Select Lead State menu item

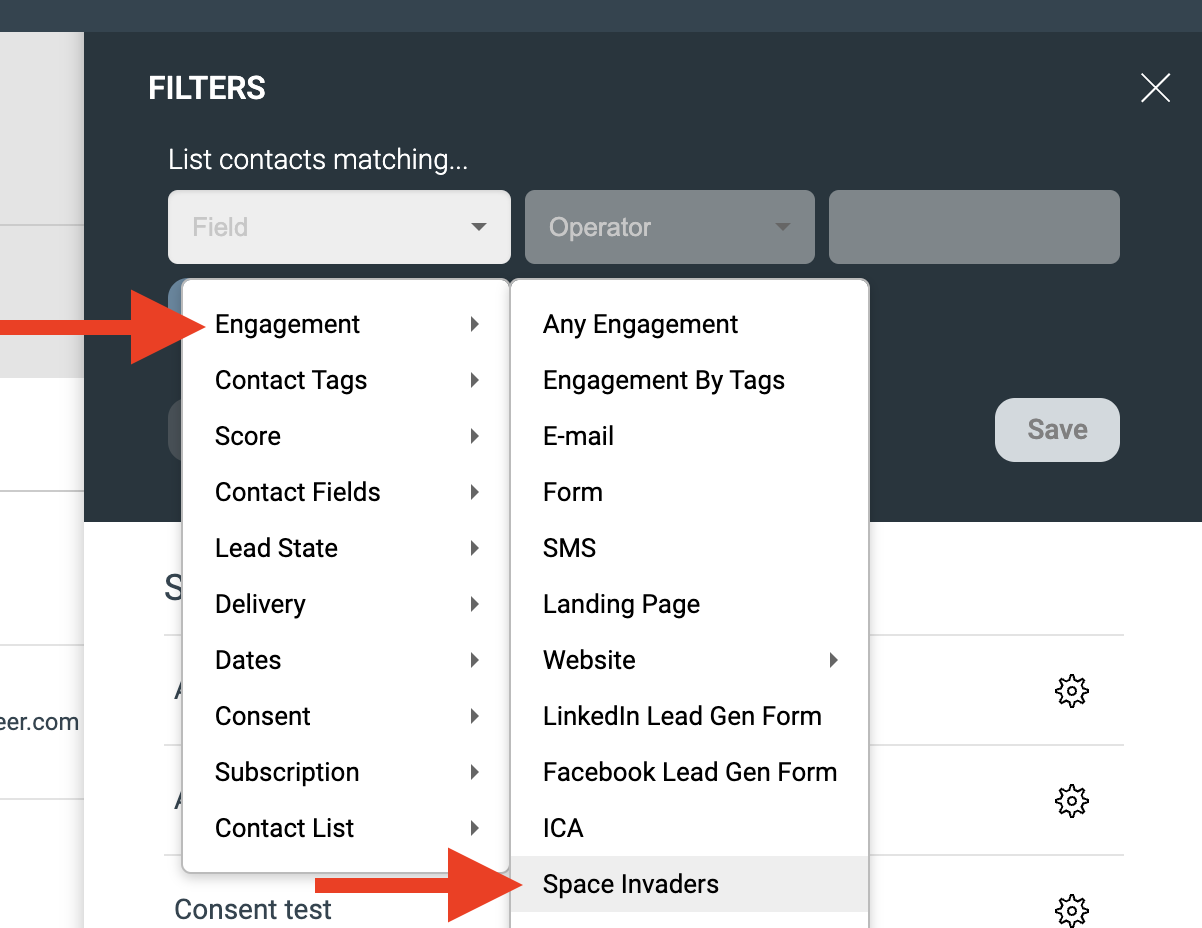tap(346, 548)
